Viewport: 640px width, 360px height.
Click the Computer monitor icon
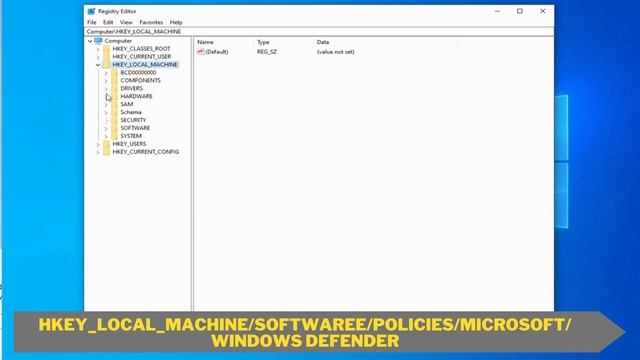point(98,41)
